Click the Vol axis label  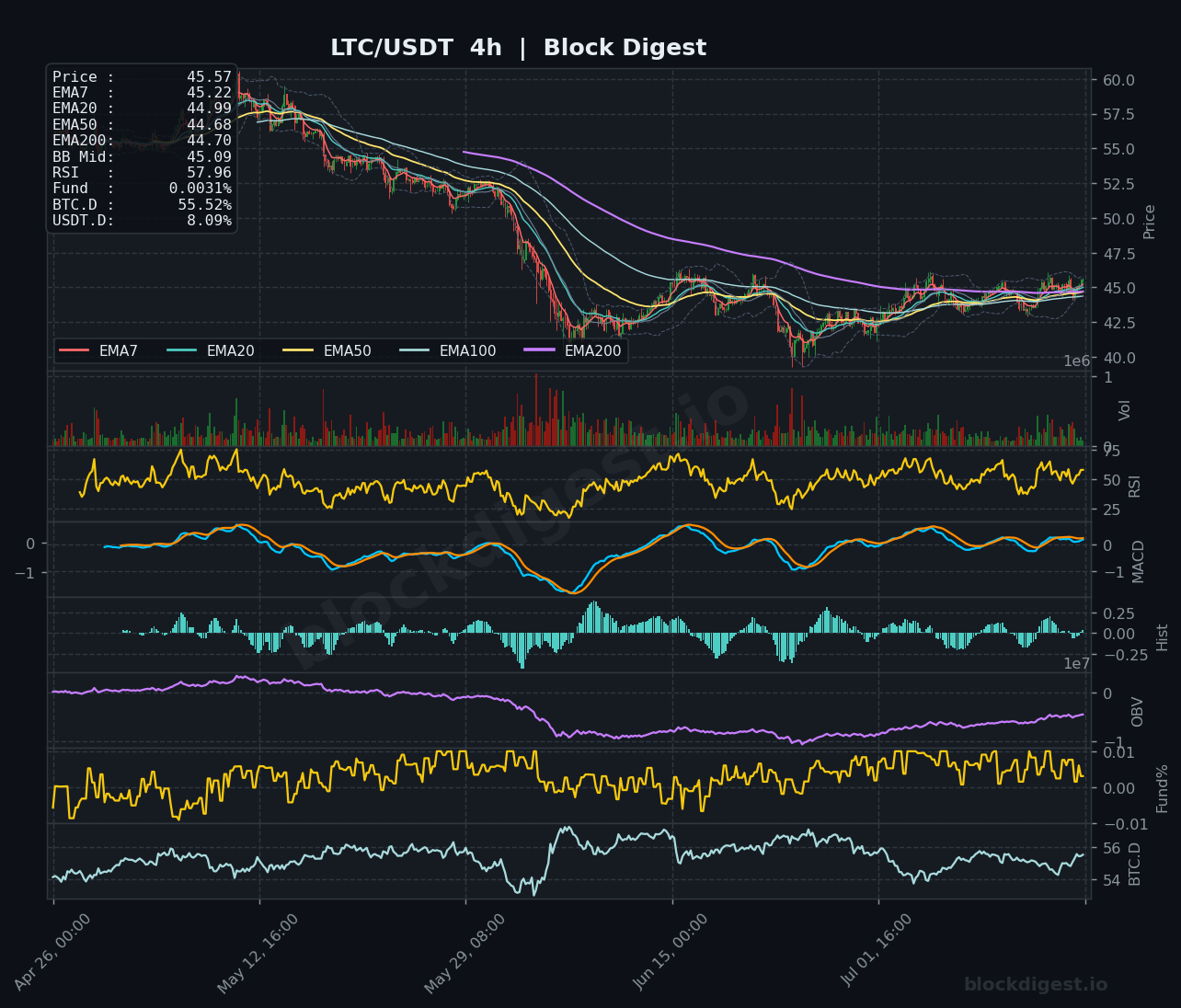[1124, 410]
